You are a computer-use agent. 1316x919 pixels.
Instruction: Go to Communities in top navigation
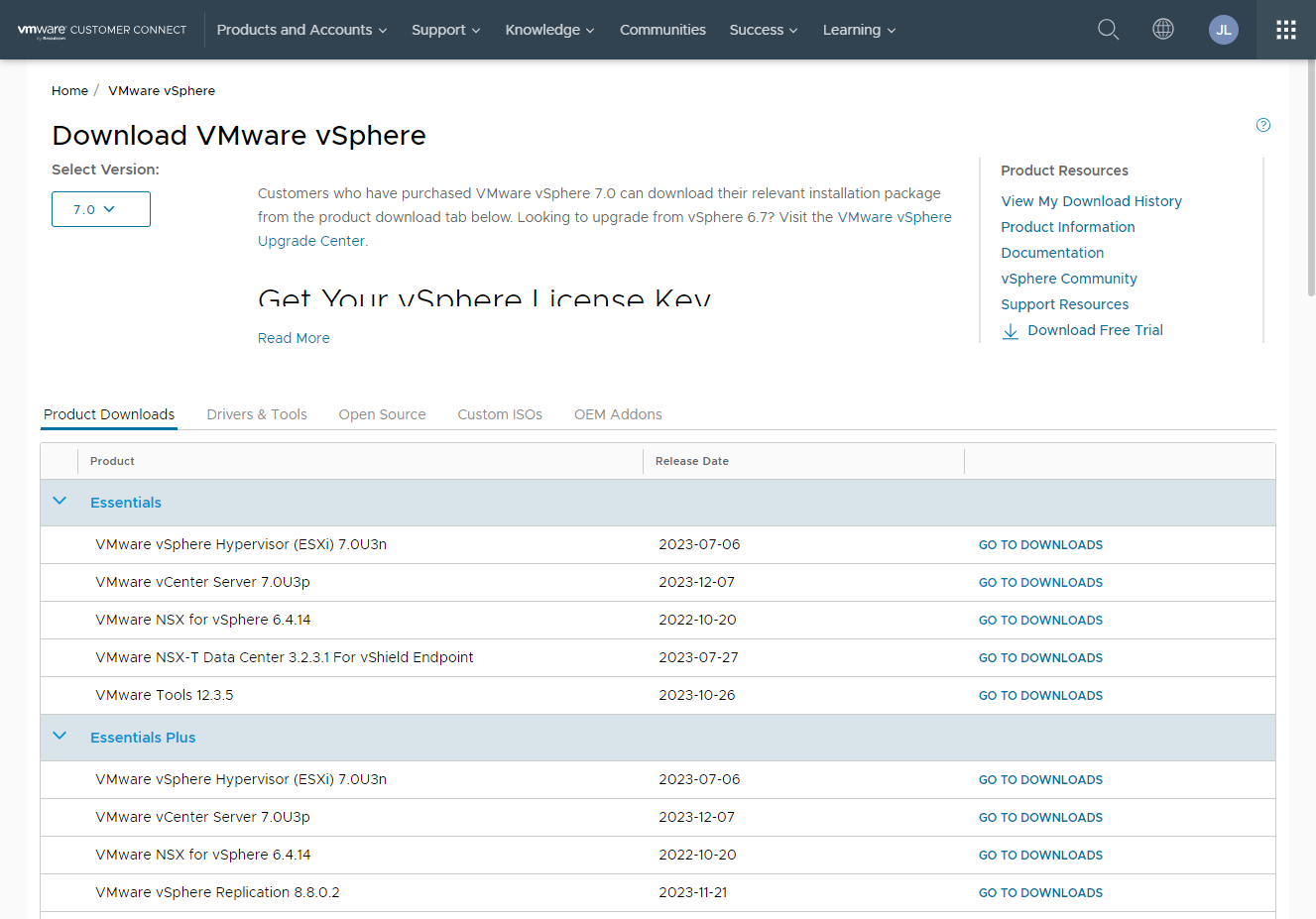662,30
